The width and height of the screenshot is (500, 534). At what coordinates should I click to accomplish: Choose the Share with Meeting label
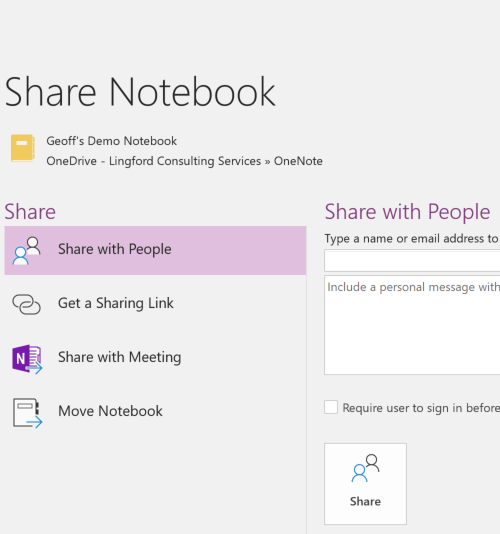120,357
